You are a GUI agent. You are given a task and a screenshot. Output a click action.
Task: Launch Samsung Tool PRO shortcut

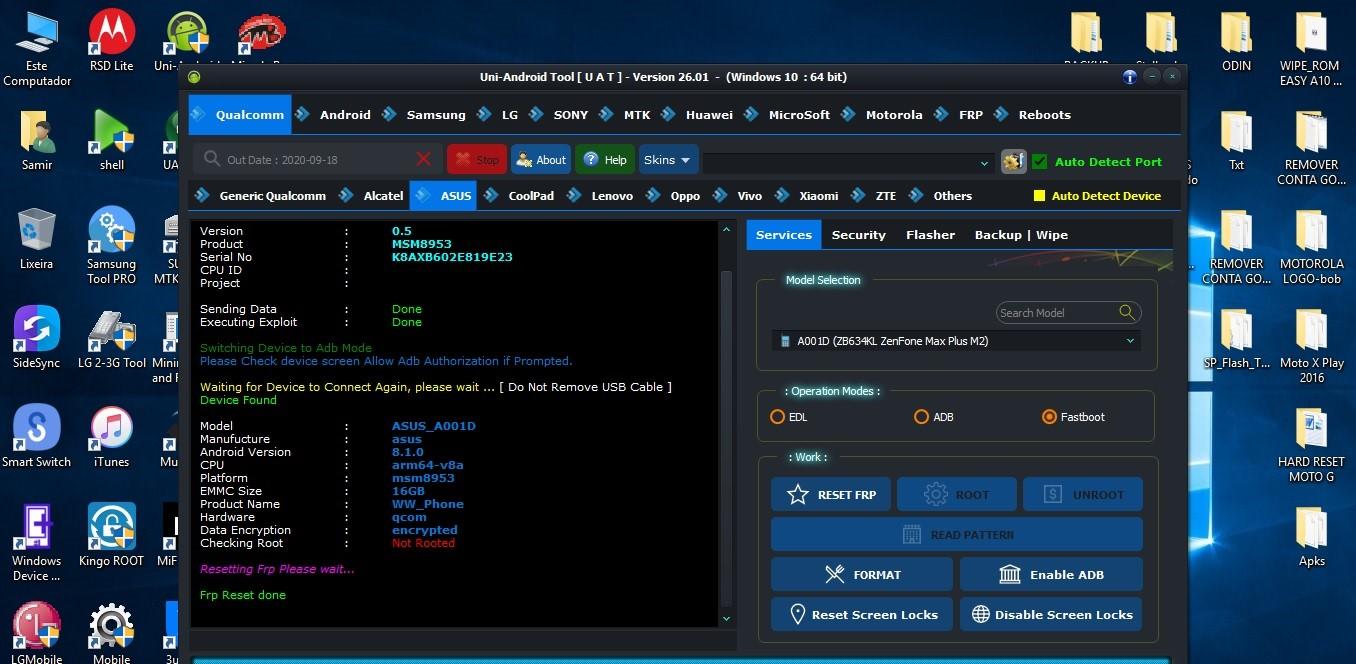(x=111, y=246)
